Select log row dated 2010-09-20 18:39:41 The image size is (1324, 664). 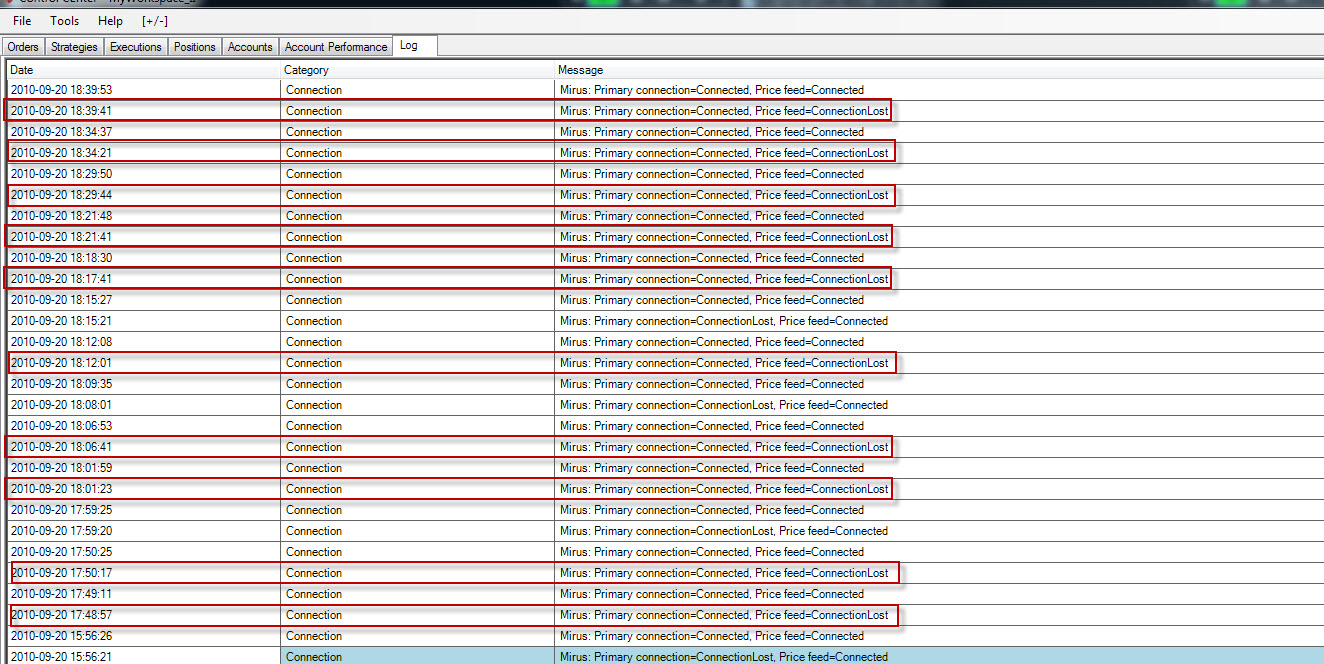tap(665, 111)
